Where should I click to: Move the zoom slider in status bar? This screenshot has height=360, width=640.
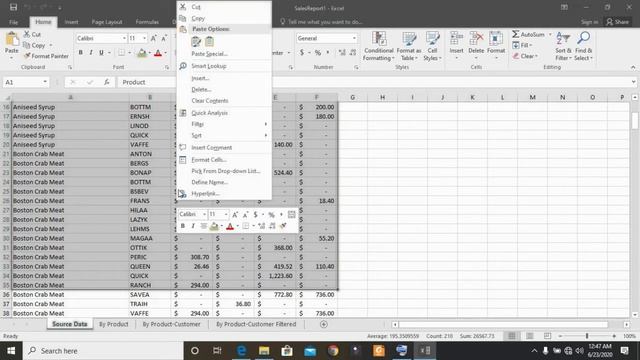pos(587,336)
